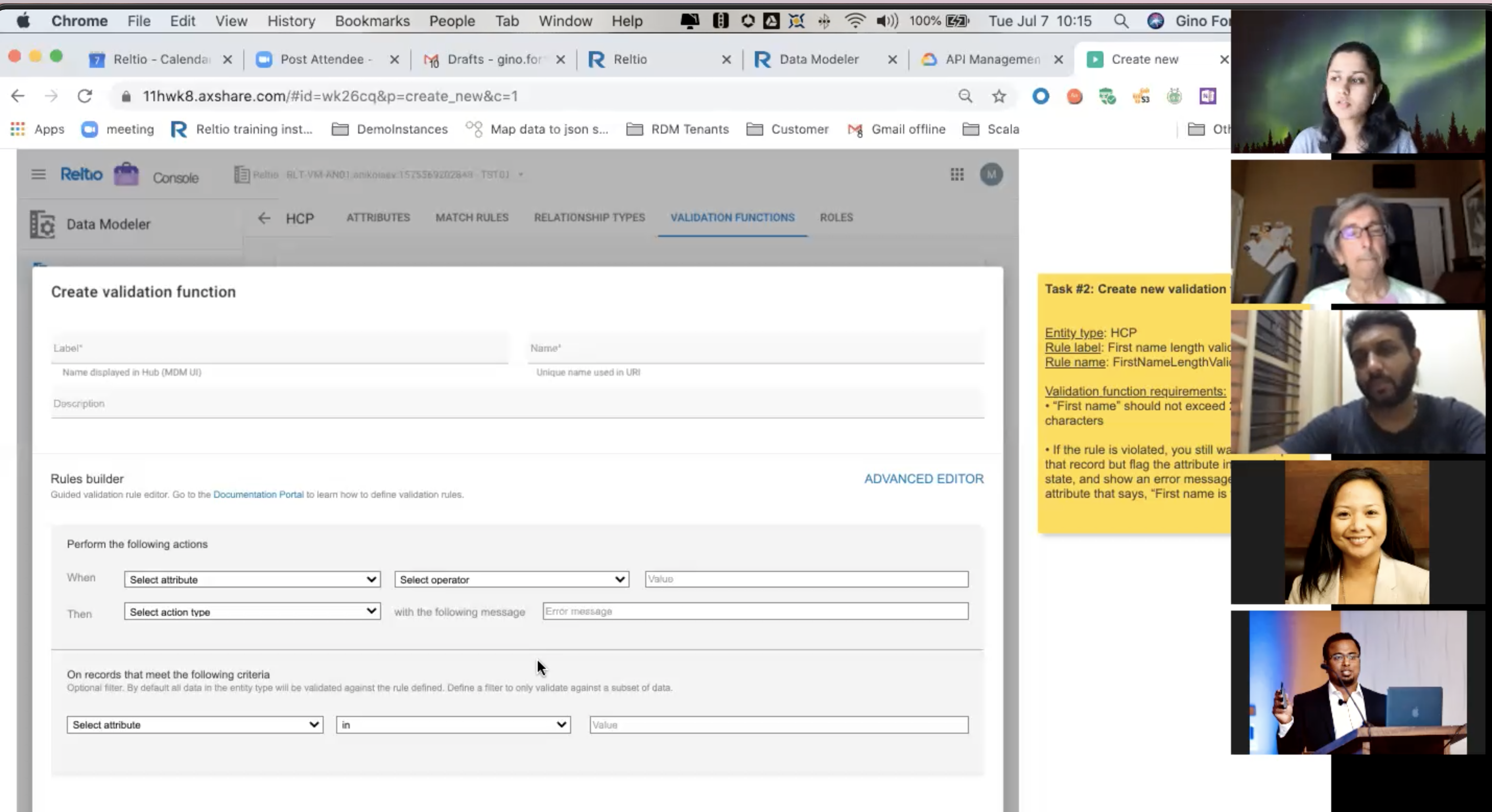Open the Documentation Portal link
This screenshot has height=812, width=1492.
[x=258, y=495]
